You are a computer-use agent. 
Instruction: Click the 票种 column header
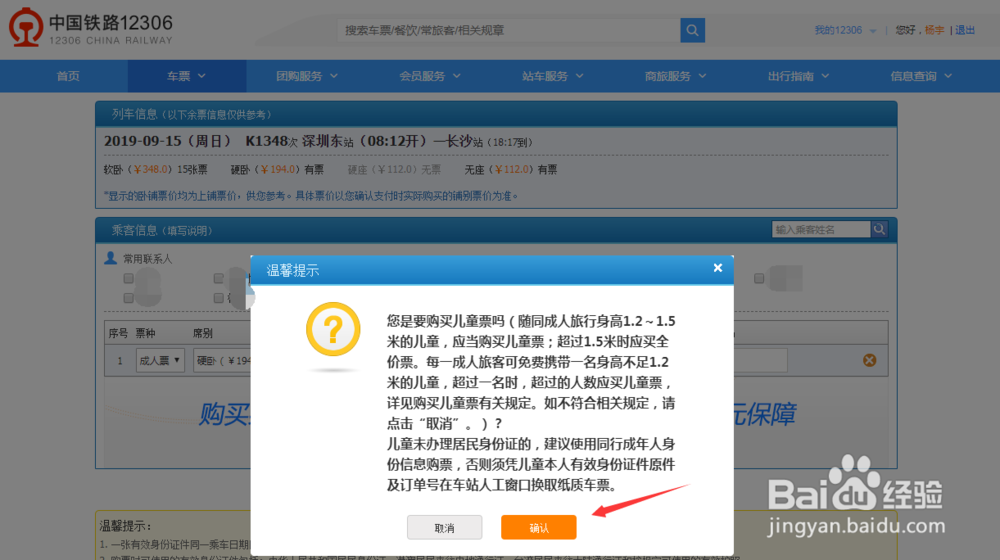tap(145, 333)
